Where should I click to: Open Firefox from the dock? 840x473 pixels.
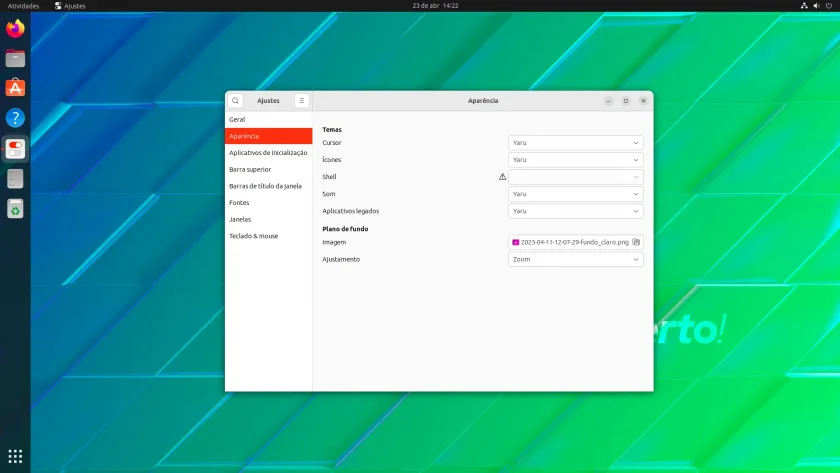15,28
